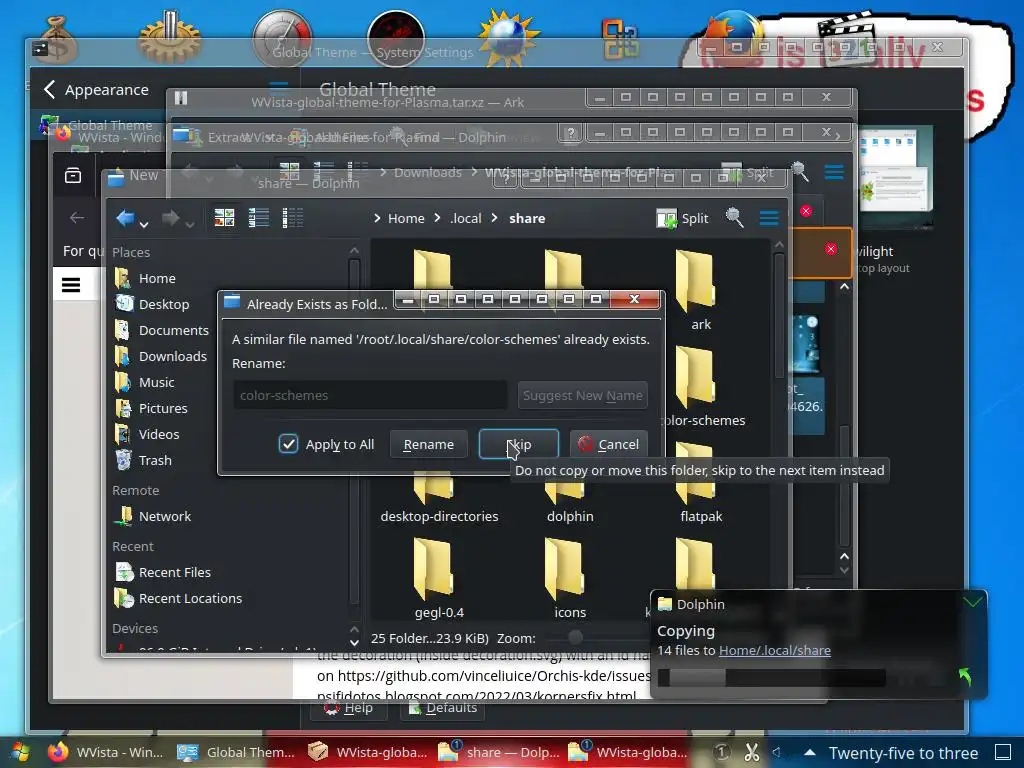Screen dimensions: 1024x768
Task: Adjust the Zoom slider in status bar
Action: 575,637
